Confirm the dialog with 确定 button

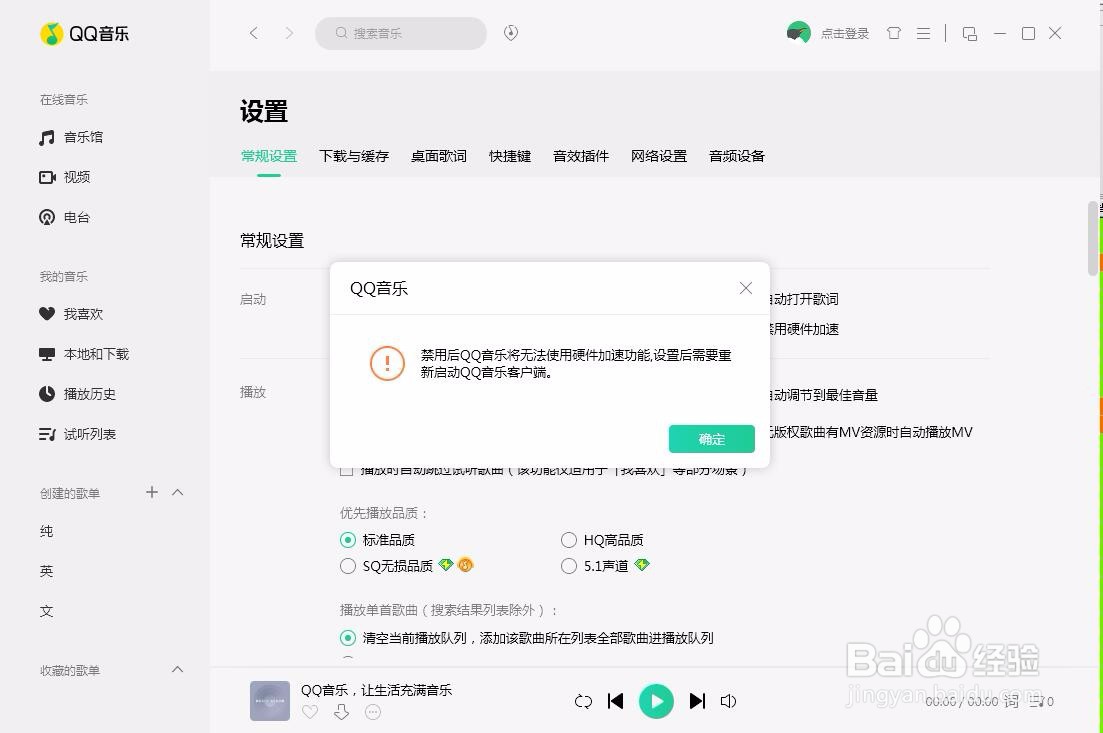[x=711, y=439]
